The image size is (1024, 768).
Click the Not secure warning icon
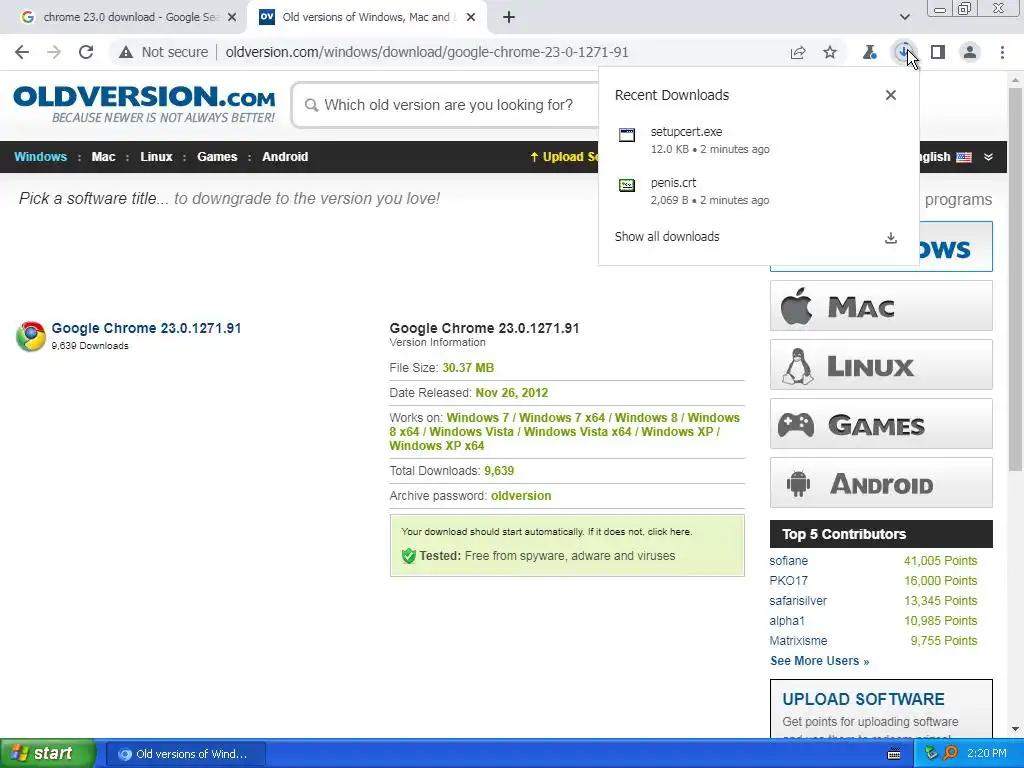pyautogui.click(x=126, y=52)
